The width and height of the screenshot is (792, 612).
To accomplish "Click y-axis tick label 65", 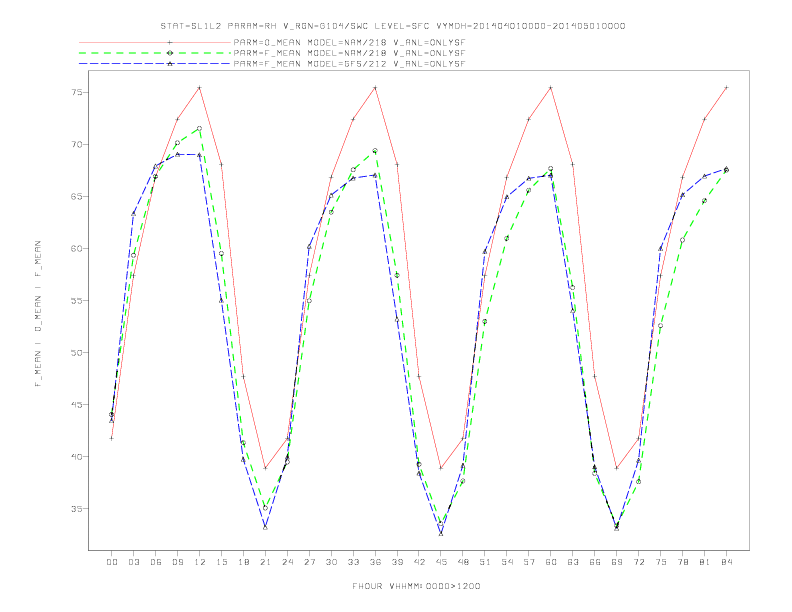I will pos(77,196).
